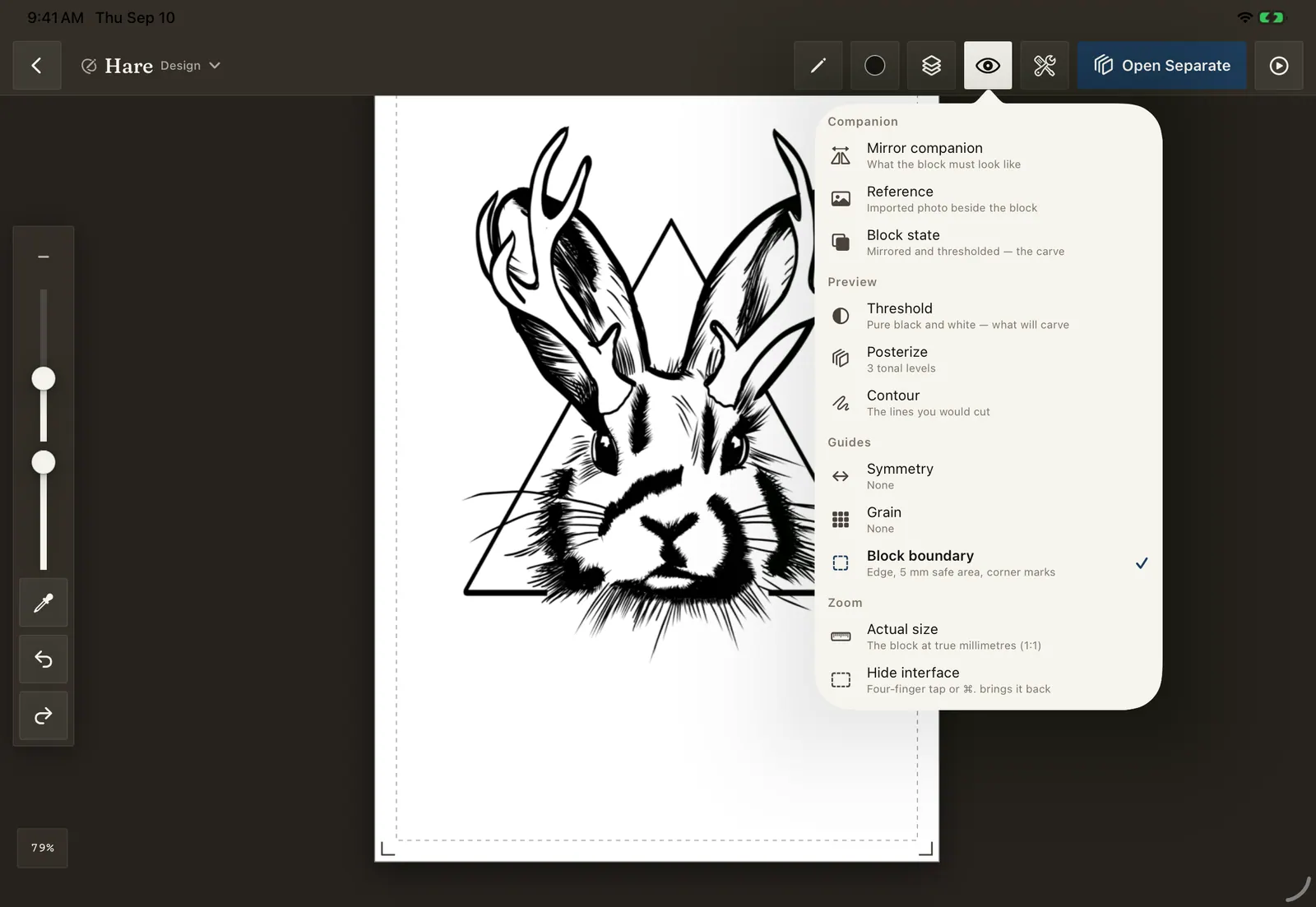Select Actual size zoom
The image size is (1316, 907).
click(988, 636)
